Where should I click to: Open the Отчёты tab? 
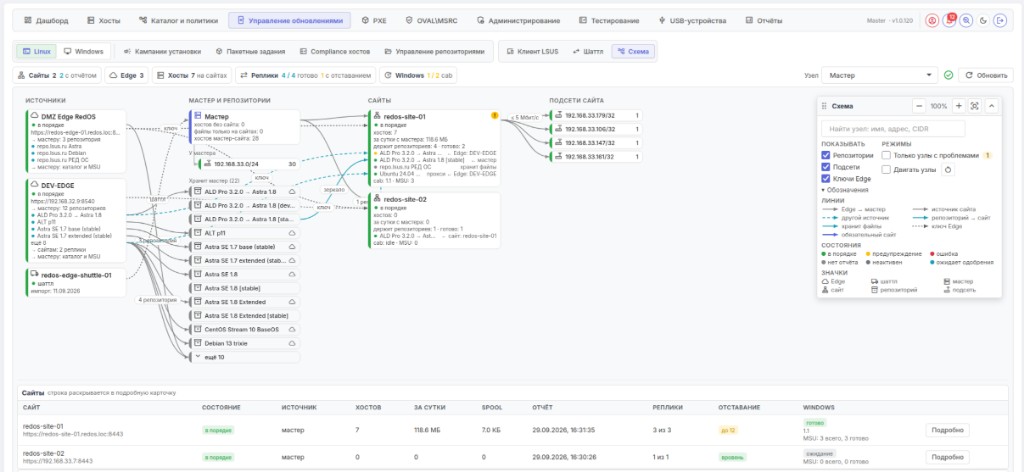click(764, 21)
